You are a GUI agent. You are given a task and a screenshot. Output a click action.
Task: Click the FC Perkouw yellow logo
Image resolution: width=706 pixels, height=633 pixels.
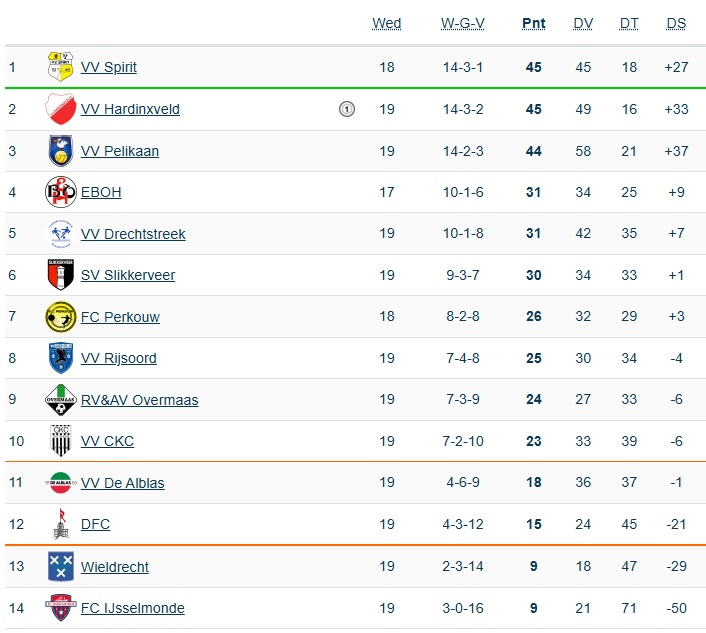tap(61, 317)
